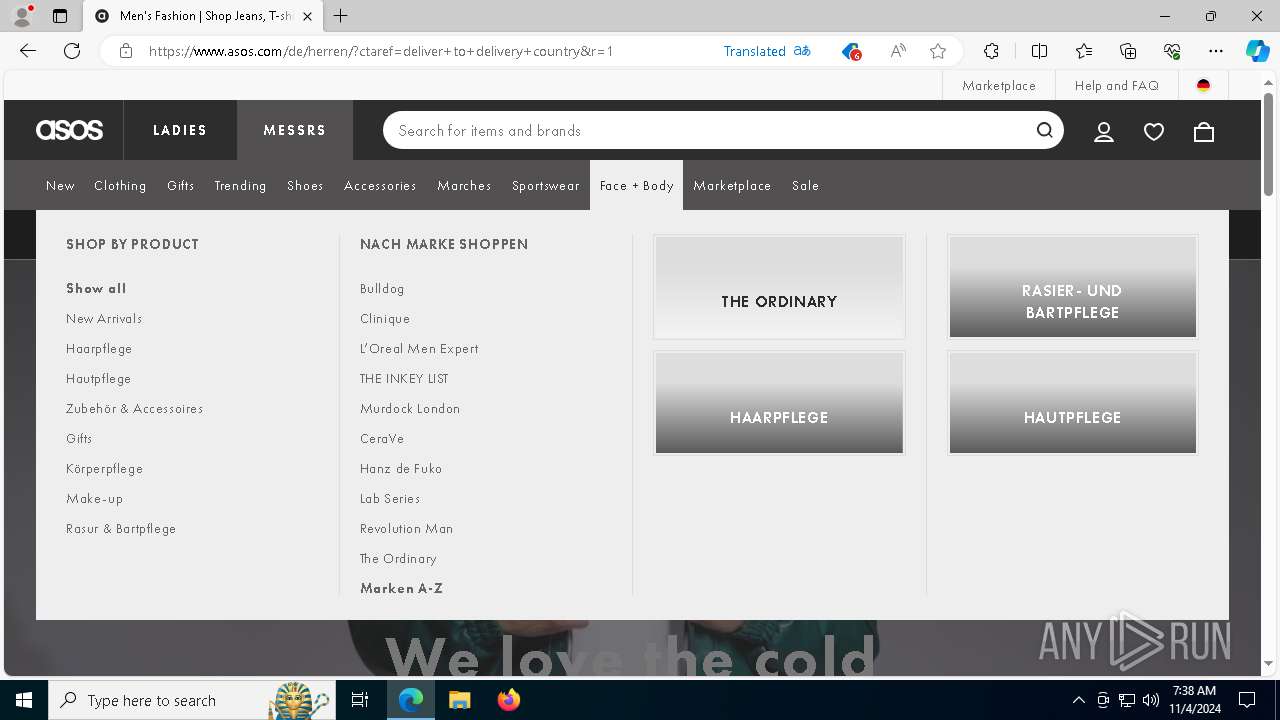Open Edge settings and more menu
Image resolution: width=1280 pixels, height=720 pixels.
tap(1216, 51)
